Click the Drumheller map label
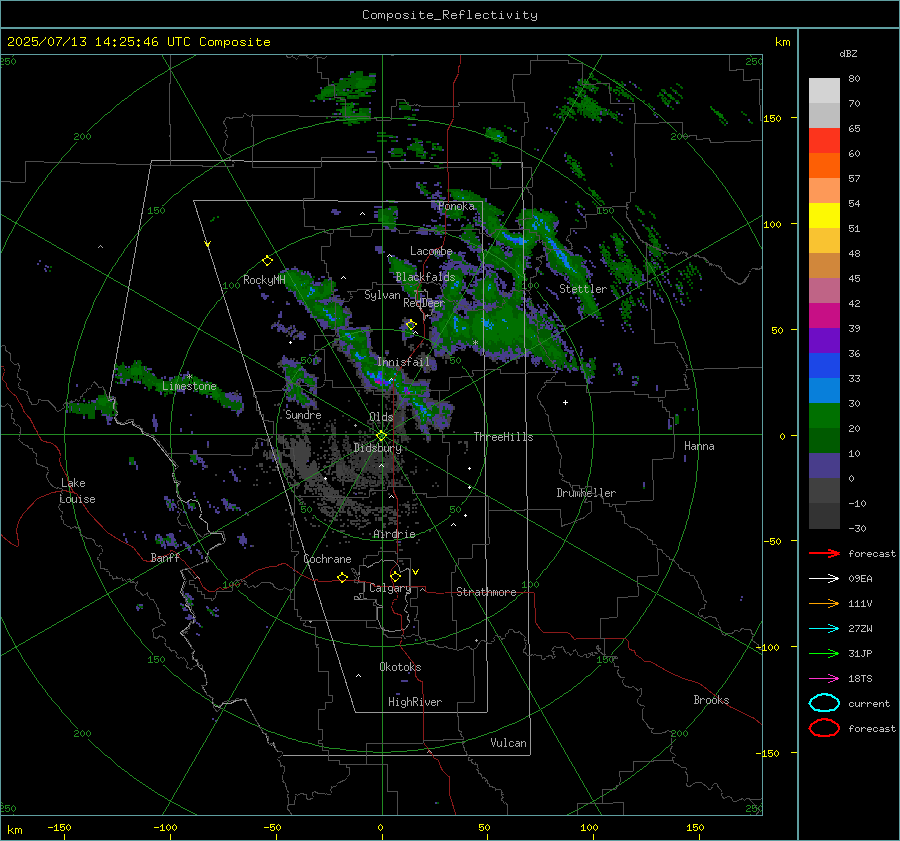Viewport: 900px width, 841px height. pyautogui.click(x=586, y=493)
